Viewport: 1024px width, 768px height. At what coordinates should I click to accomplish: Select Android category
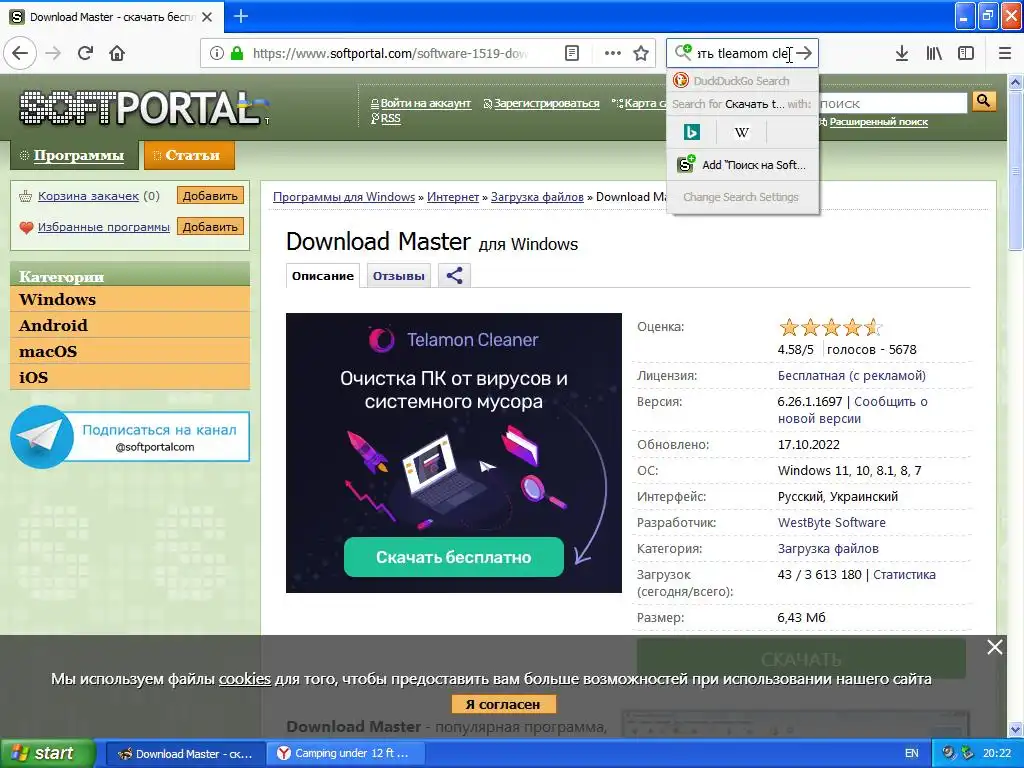coord(130,325)
